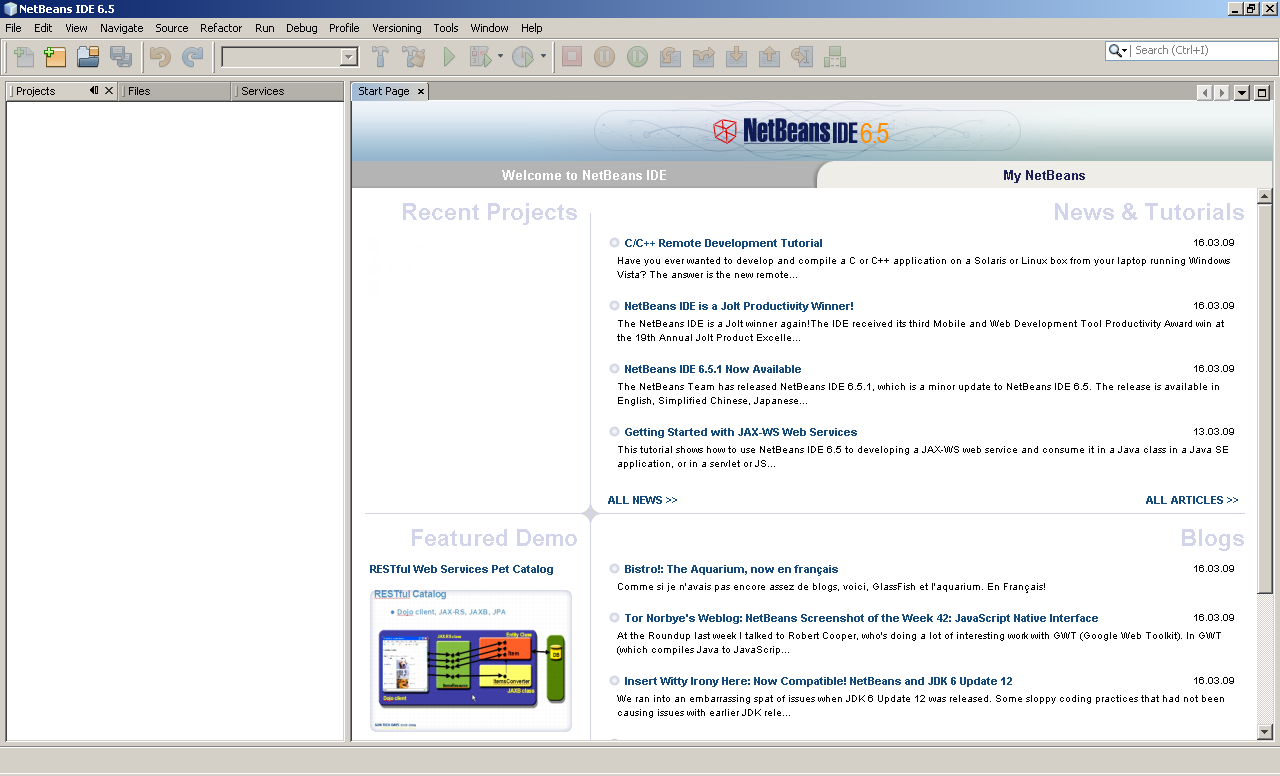
Task: Expand the Debug Main Project dropdown arrow
Action: pyautogui.click(x=500, y=57)
